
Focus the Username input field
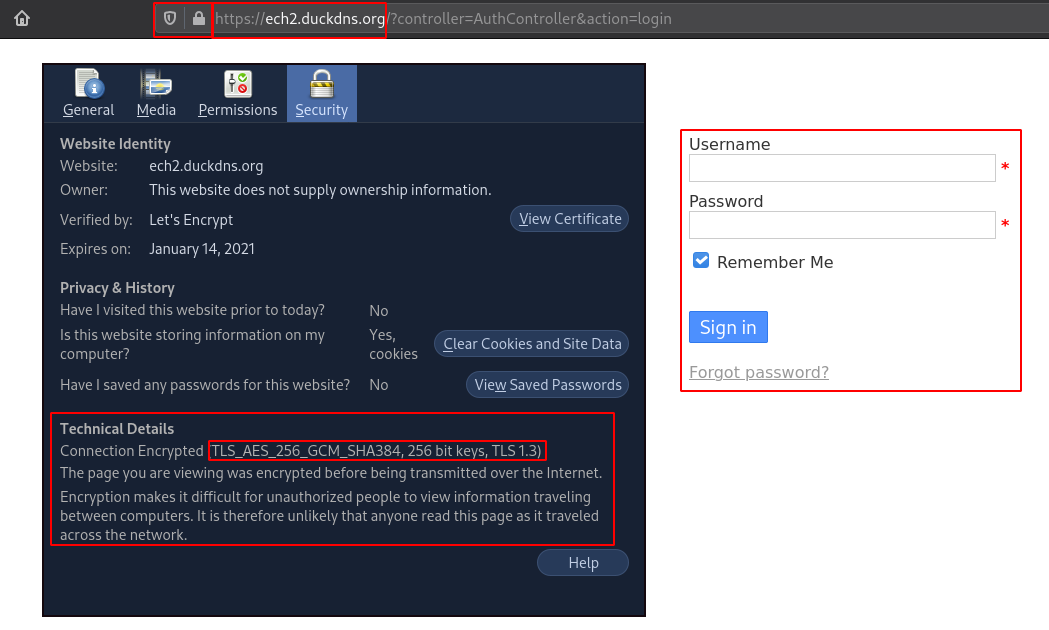click(x=842, y=168)
